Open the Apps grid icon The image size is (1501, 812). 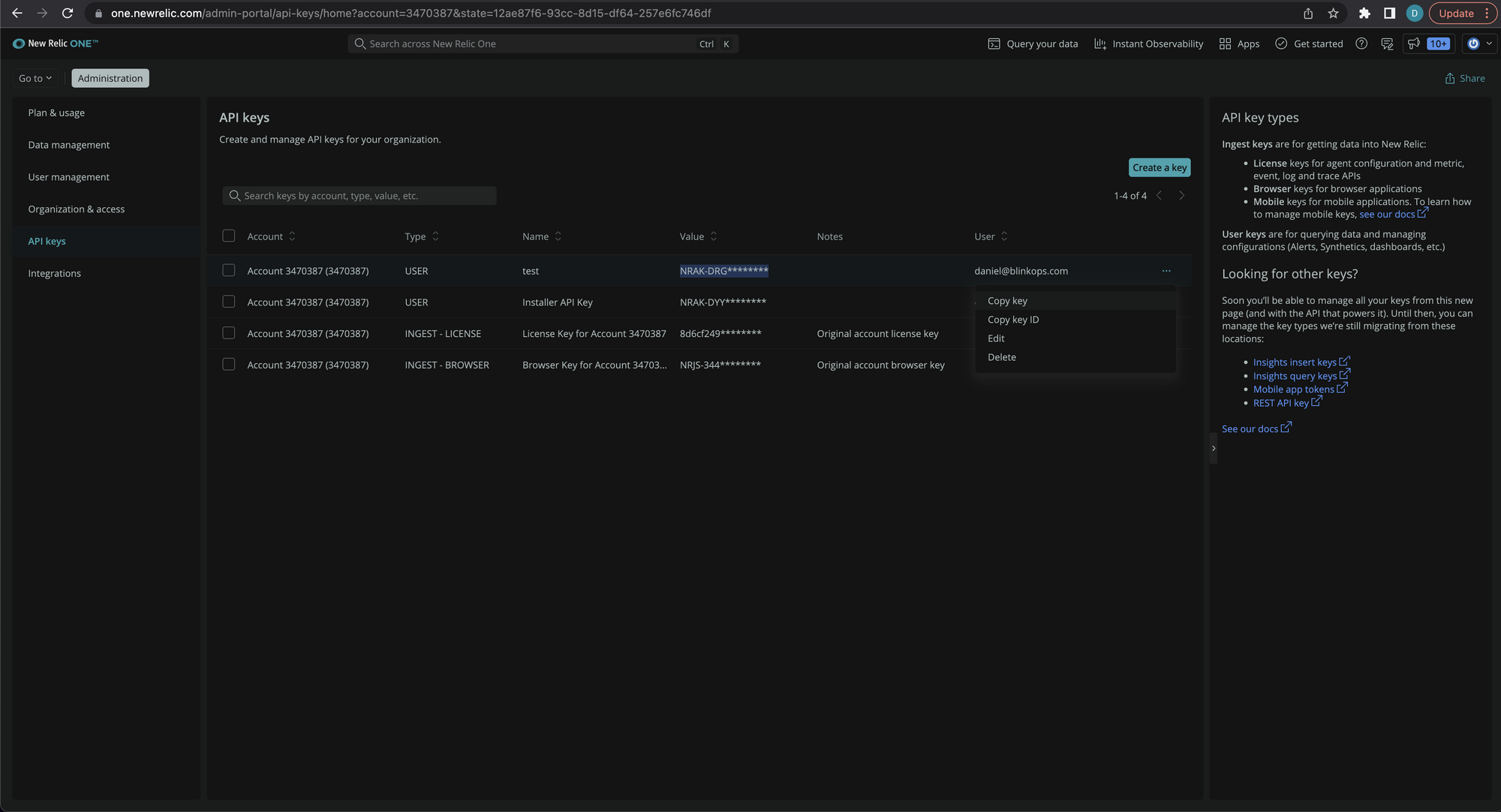coord(1225,44)
